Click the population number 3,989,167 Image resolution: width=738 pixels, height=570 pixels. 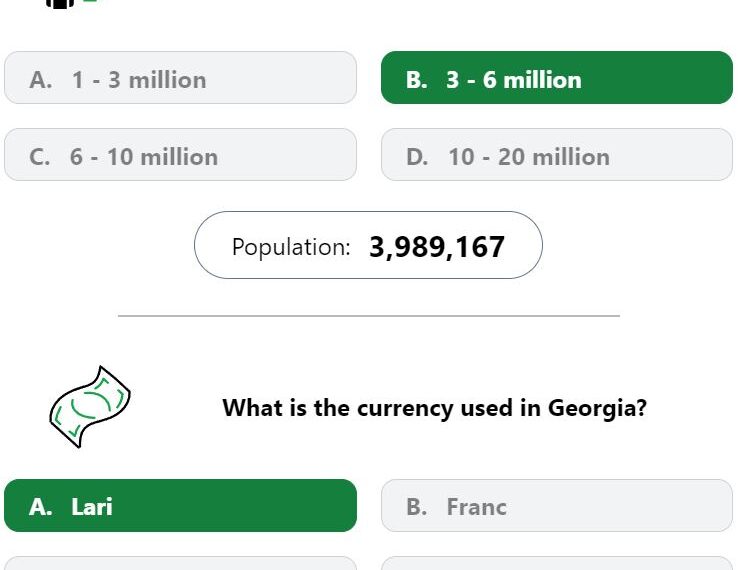[437, 247]
